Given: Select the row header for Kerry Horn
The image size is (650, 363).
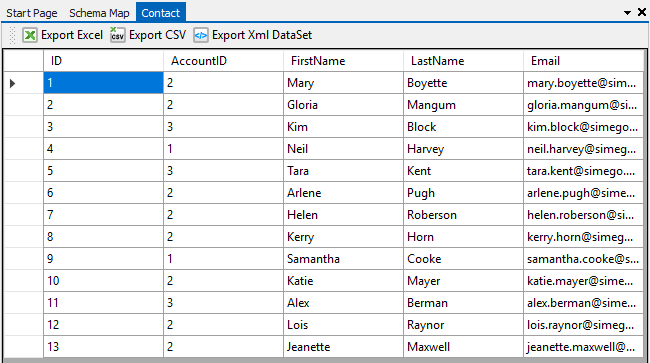Looking at the screenshot, I should [x=24, y=237].
